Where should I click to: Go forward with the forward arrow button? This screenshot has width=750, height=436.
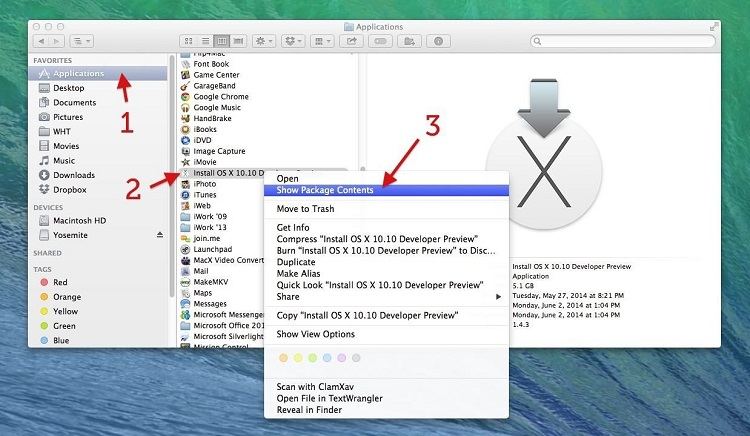56,41
